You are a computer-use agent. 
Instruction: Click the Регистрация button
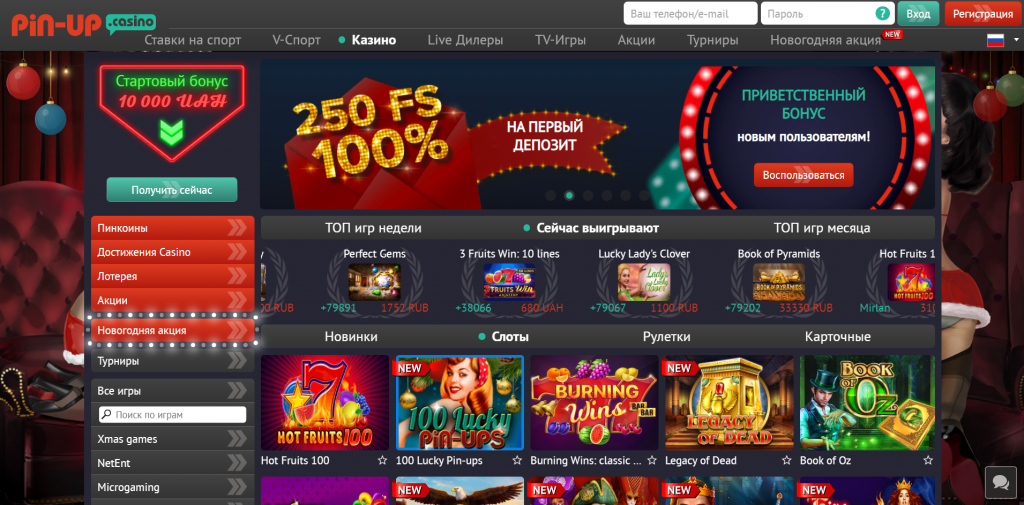point(982,14)
